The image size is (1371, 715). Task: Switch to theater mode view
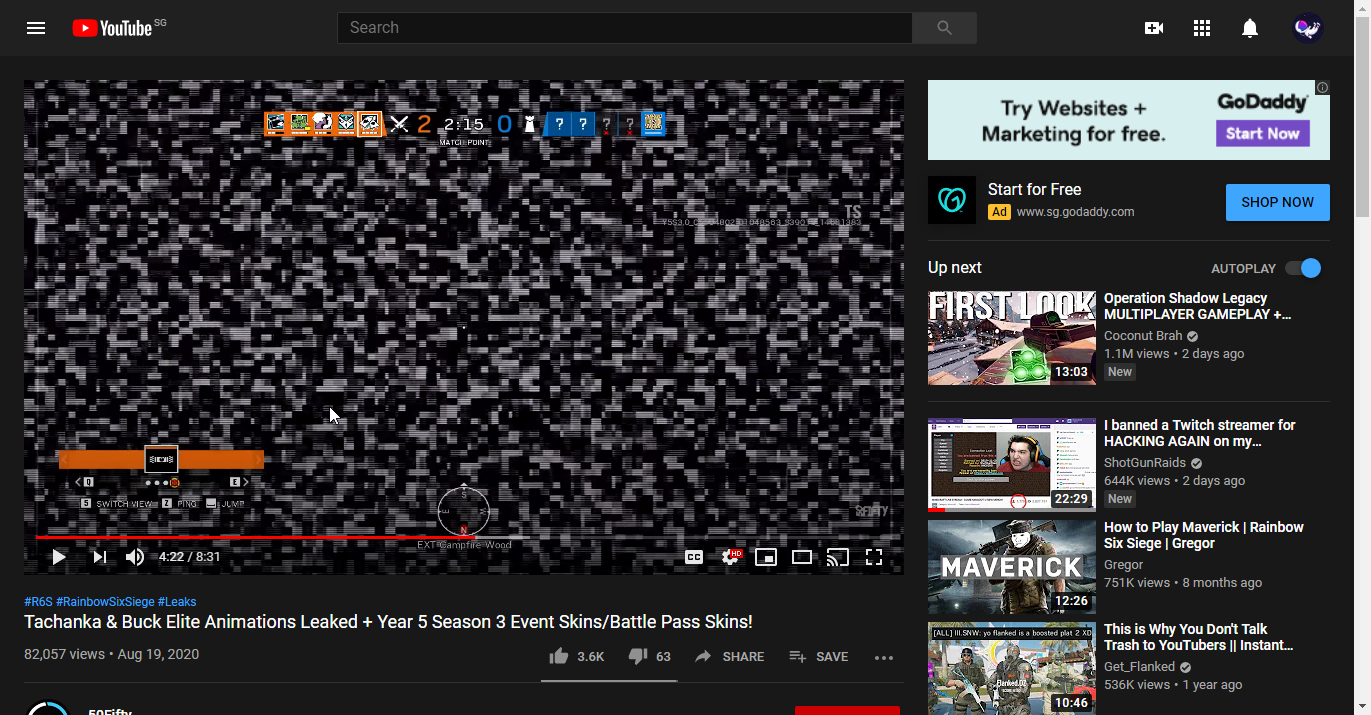click(x=802, y=557)
